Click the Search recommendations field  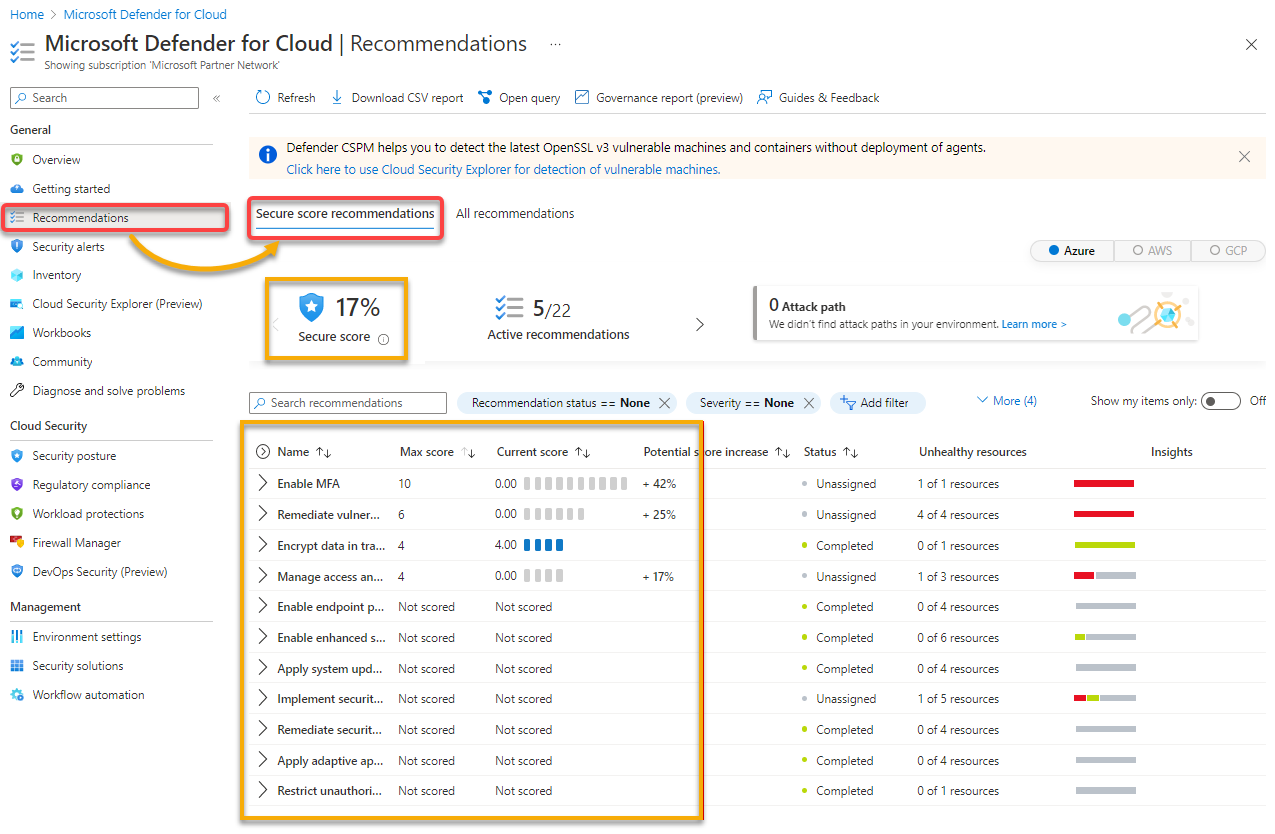point(348,403)
